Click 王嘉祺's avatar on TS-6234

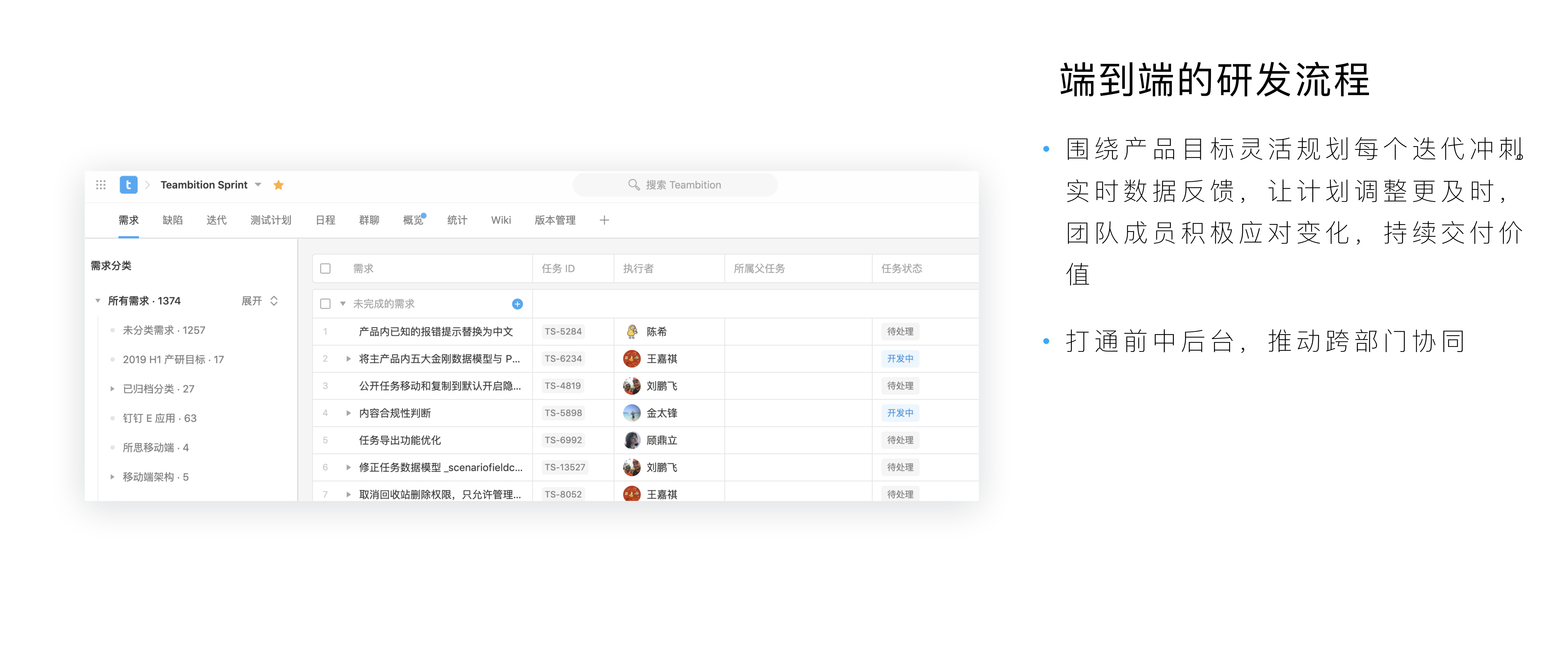click(631, 359)
